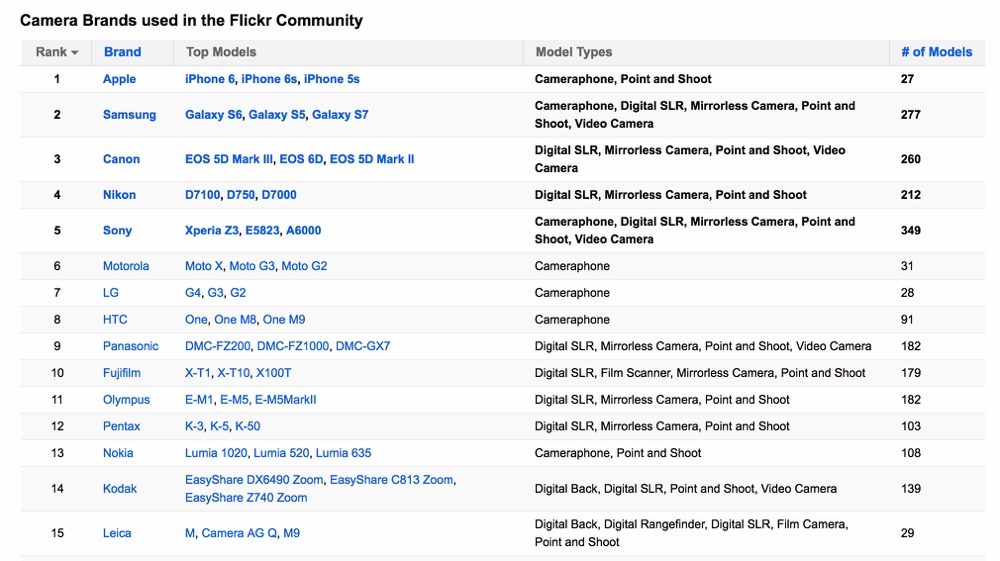Open the iPhone 6 model link
Viewport: 1000px width, 561px height.
[209, 79]
